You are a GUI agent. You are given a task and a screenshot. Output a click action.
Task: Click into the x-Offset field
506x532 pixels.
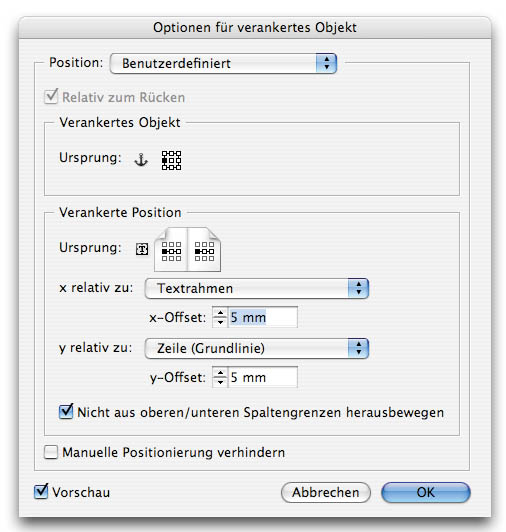pos(263,317)
